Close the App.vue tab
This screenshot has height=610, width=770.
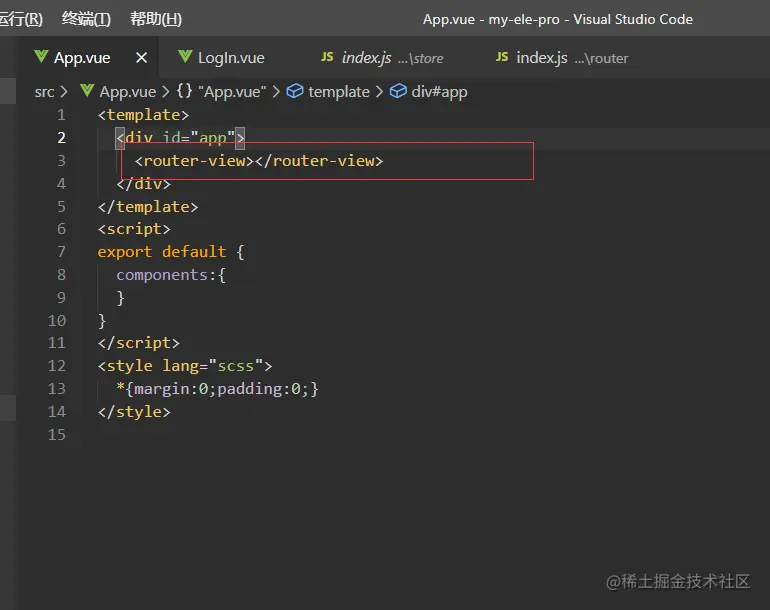coord(141,58)
